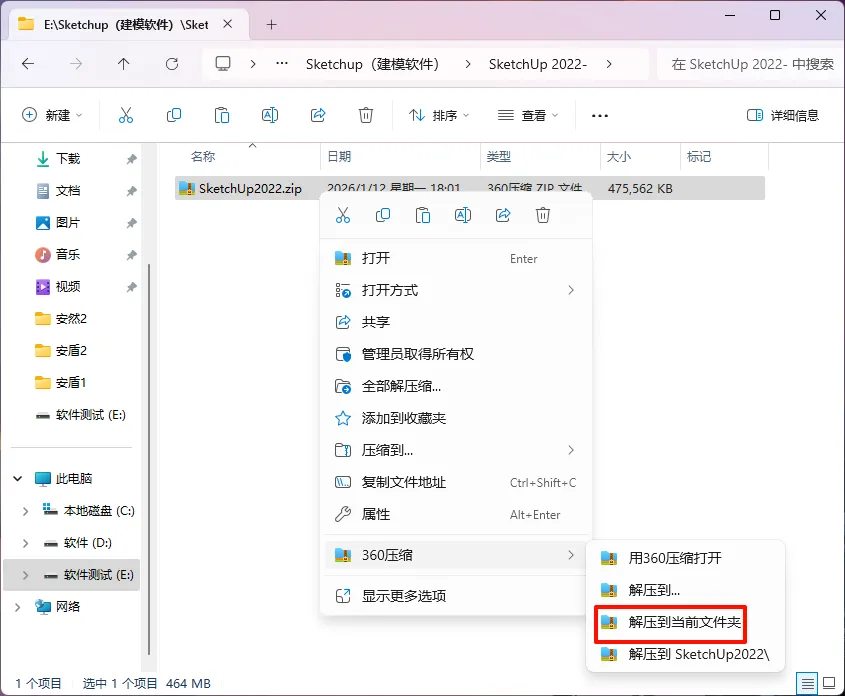
Task: Open the 查看 view dropdown
Action: pos(528,115)
